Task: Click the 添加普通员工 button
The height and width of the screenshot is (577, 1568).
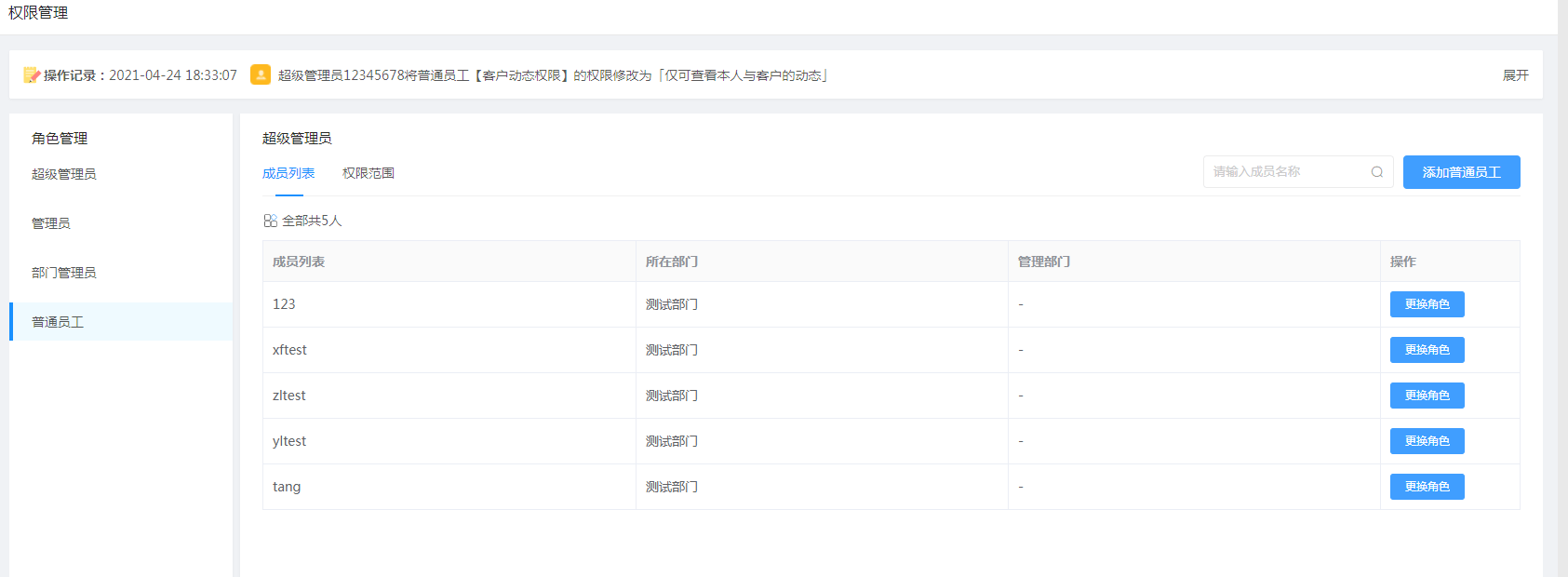Action: 1461,172
